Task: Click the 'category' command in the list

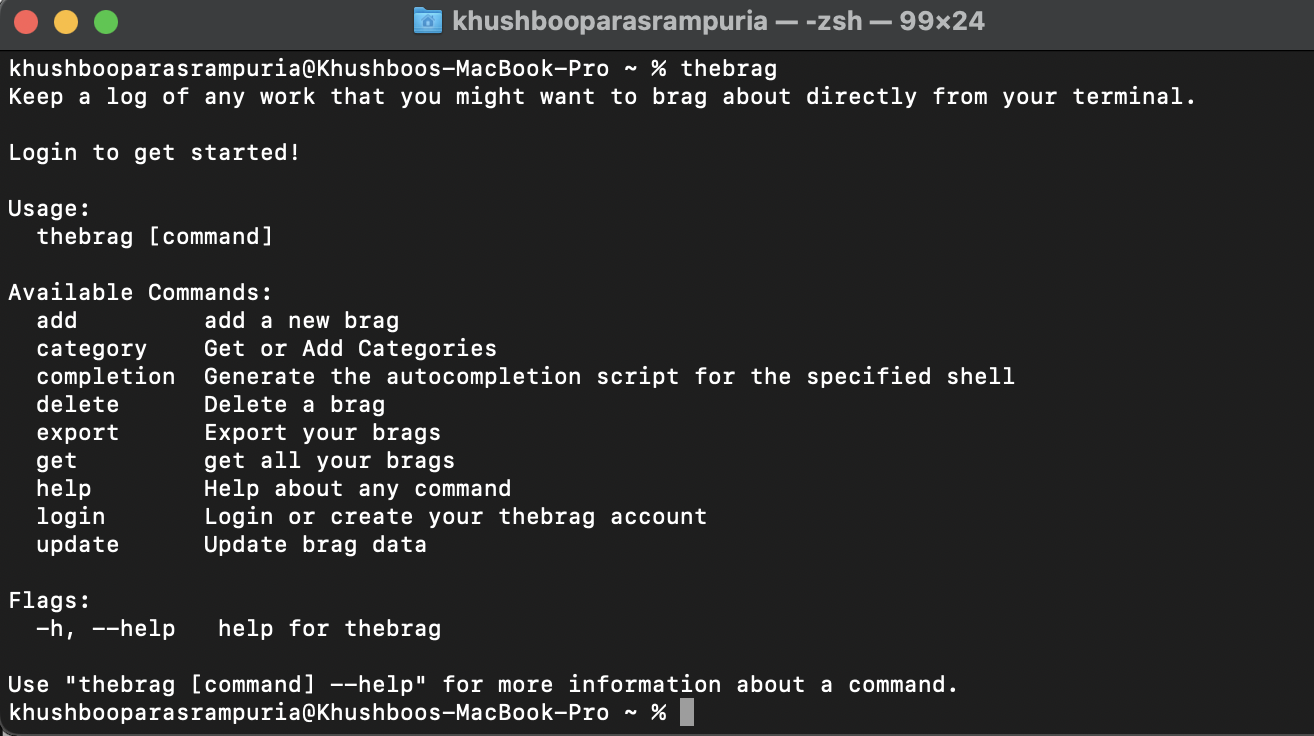Action: pos(91,348)
